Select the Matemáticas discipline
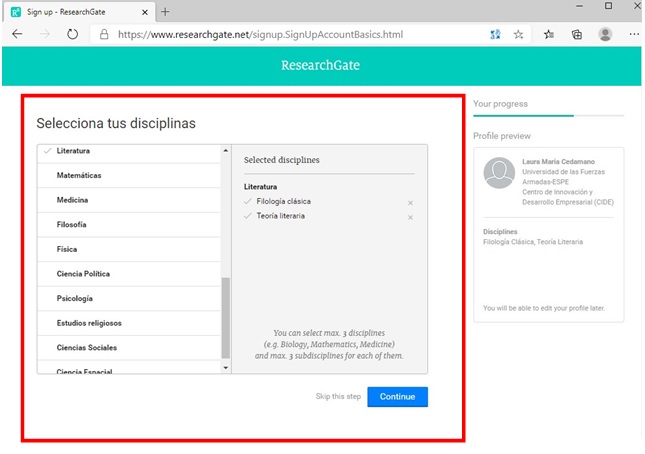The height and width of the screenshot is (454, 645). pyautogui.click(x=79, y=176)
